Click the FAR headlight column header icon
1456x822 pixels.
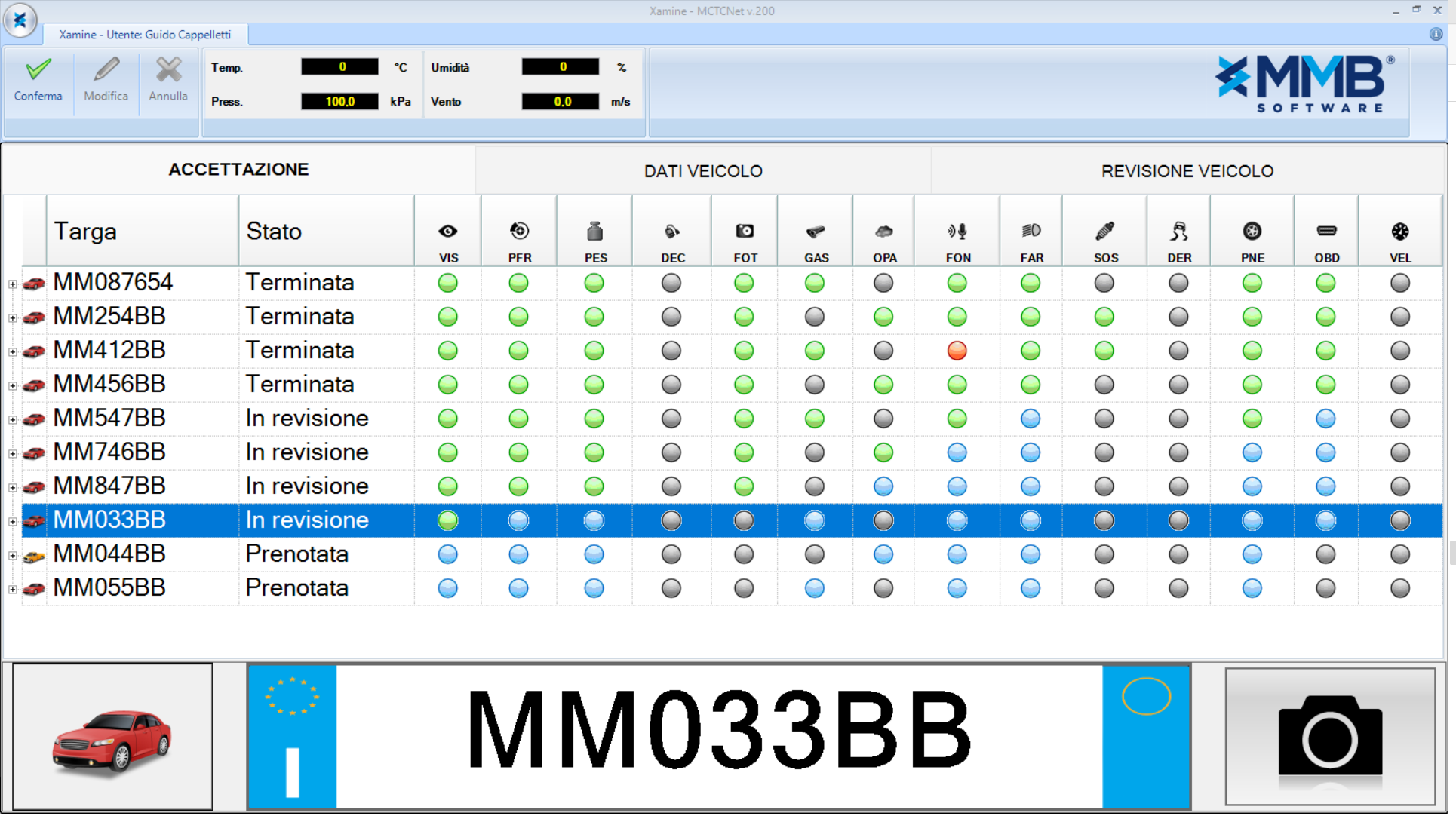[x=1031, y=232]
